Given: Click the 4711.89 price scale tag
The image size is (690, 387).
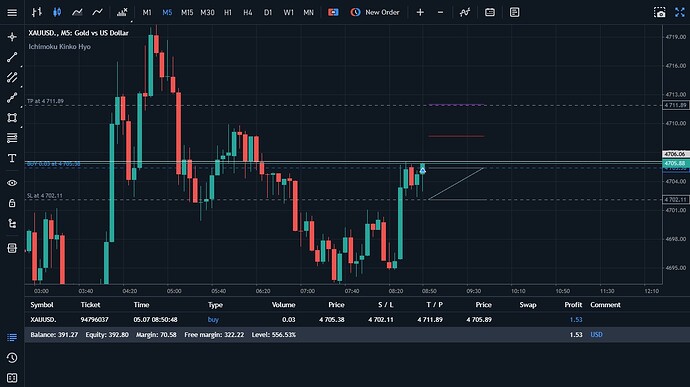Looking at the screenshot, I should pos(675,105).
